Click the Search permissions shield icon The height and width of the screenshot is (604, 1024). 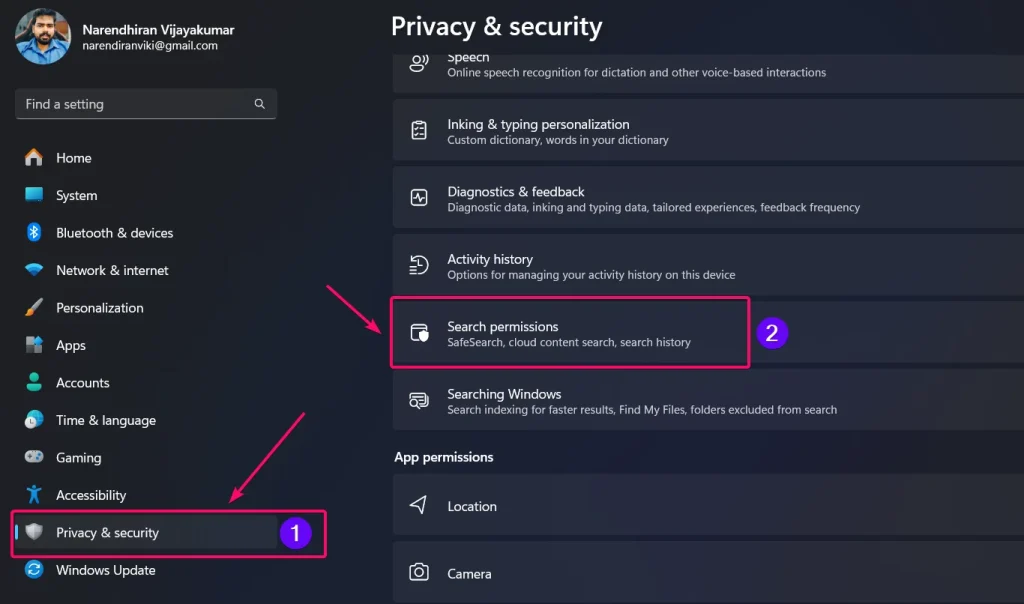click(419, 332)
